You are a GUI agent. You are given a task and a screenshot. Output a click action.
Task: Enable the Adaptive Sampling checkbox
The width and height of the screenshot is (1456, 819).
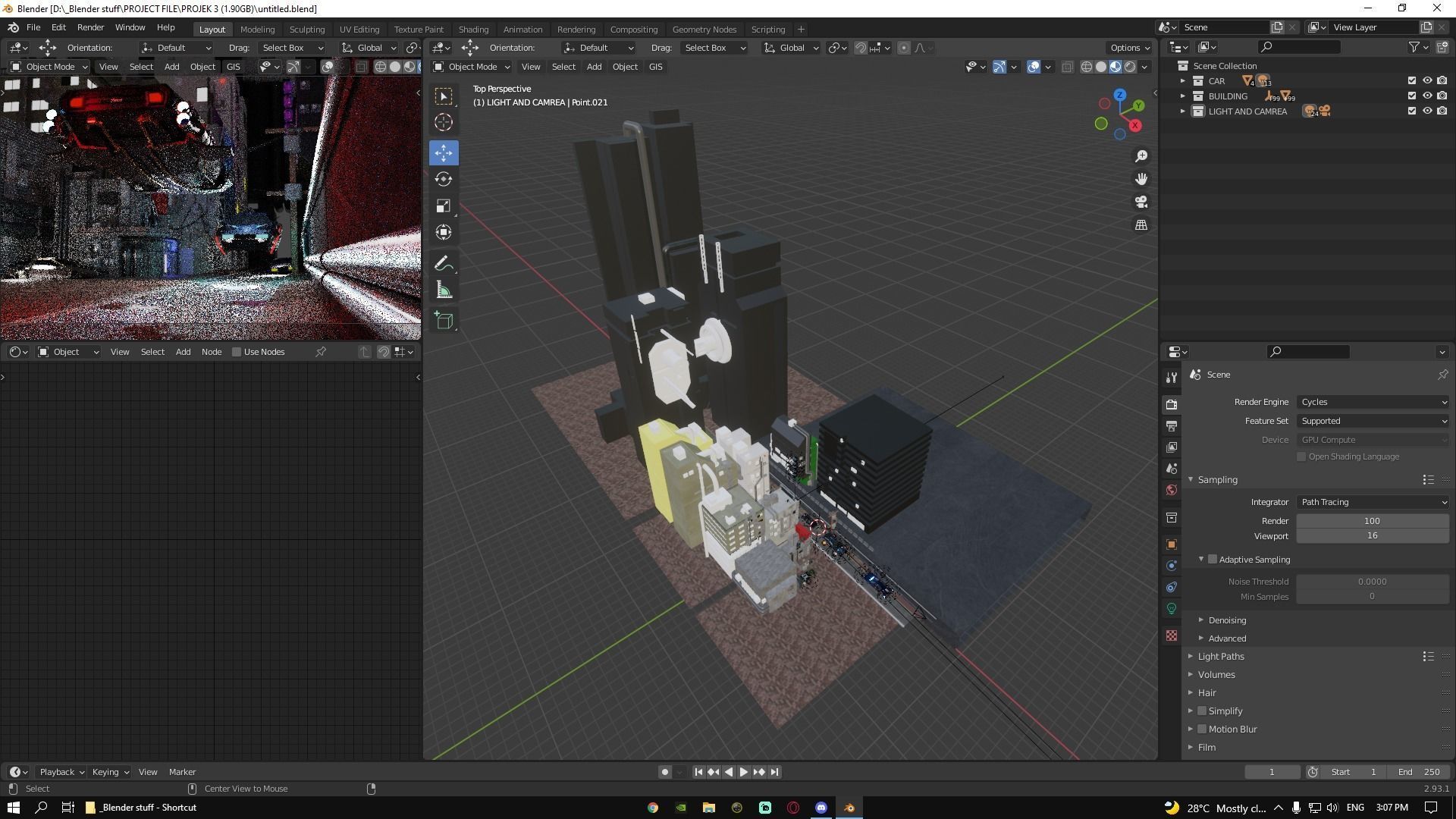click(1213, 560)
